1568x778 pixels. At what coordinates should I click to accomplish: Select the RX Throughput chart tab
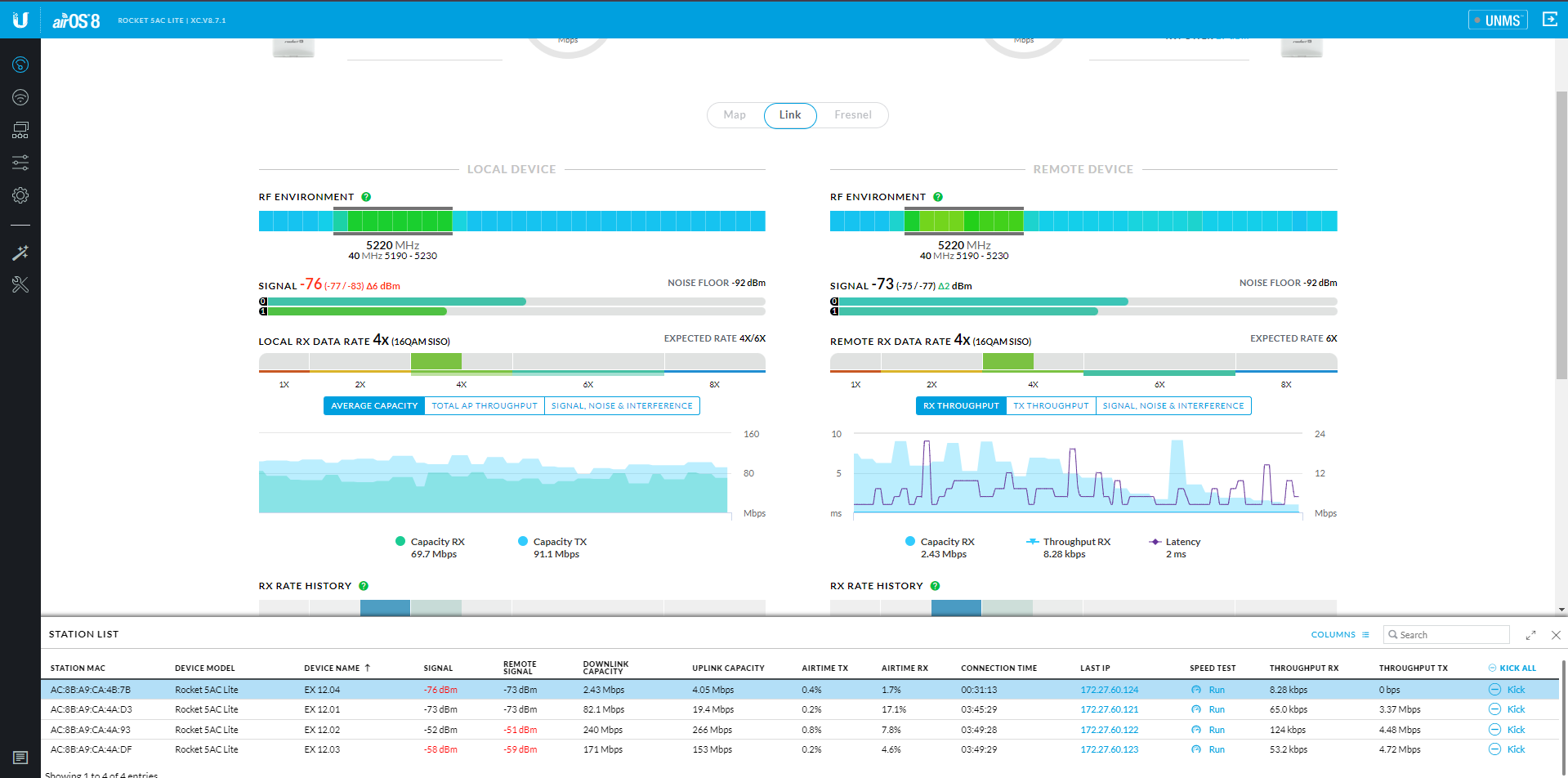pos(961,405)
